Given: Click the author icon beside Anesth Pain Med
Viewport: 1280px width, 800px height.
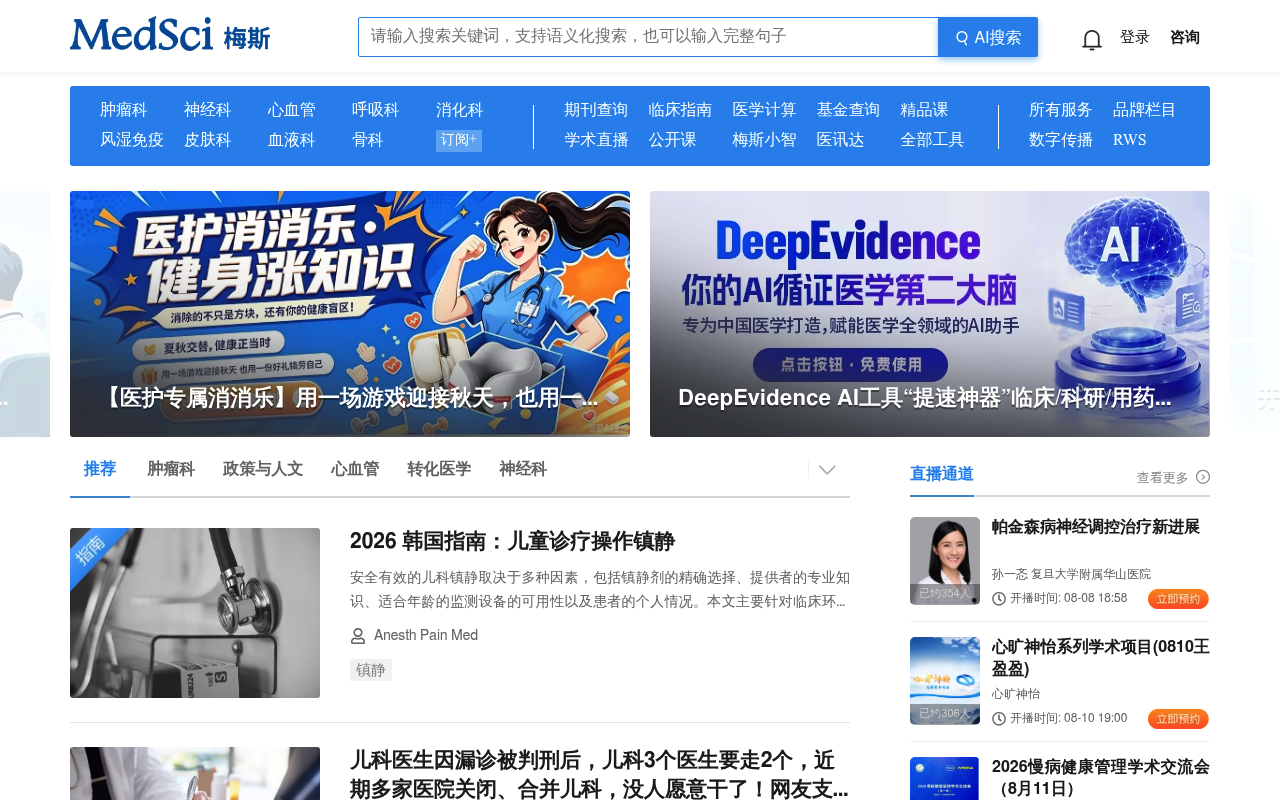Looking at the screenshot, I should (x=358, y=636).
